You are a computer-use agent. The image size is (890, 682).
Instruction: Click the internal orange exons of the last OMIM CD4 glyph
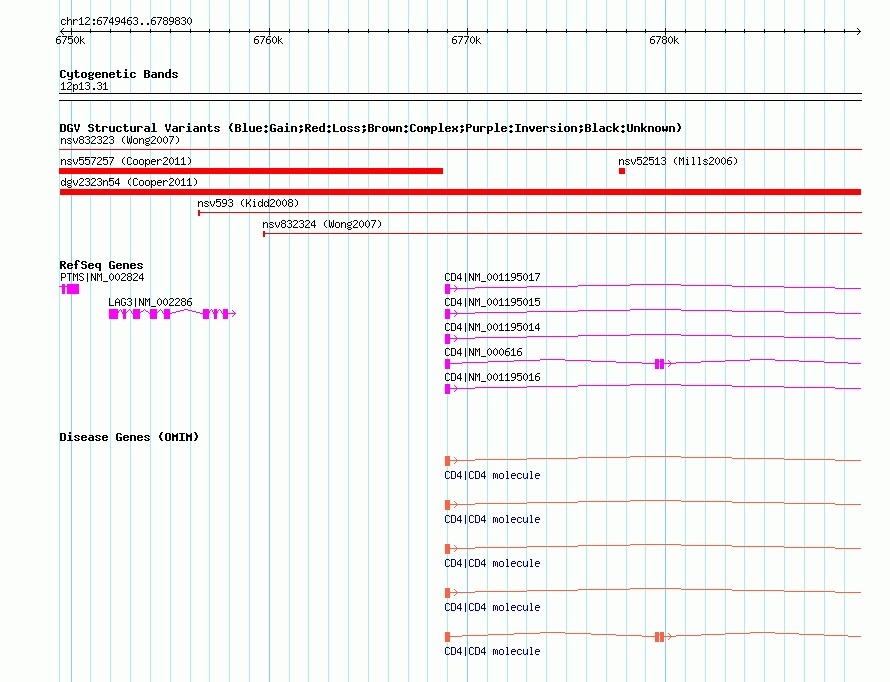click(659, 637)
